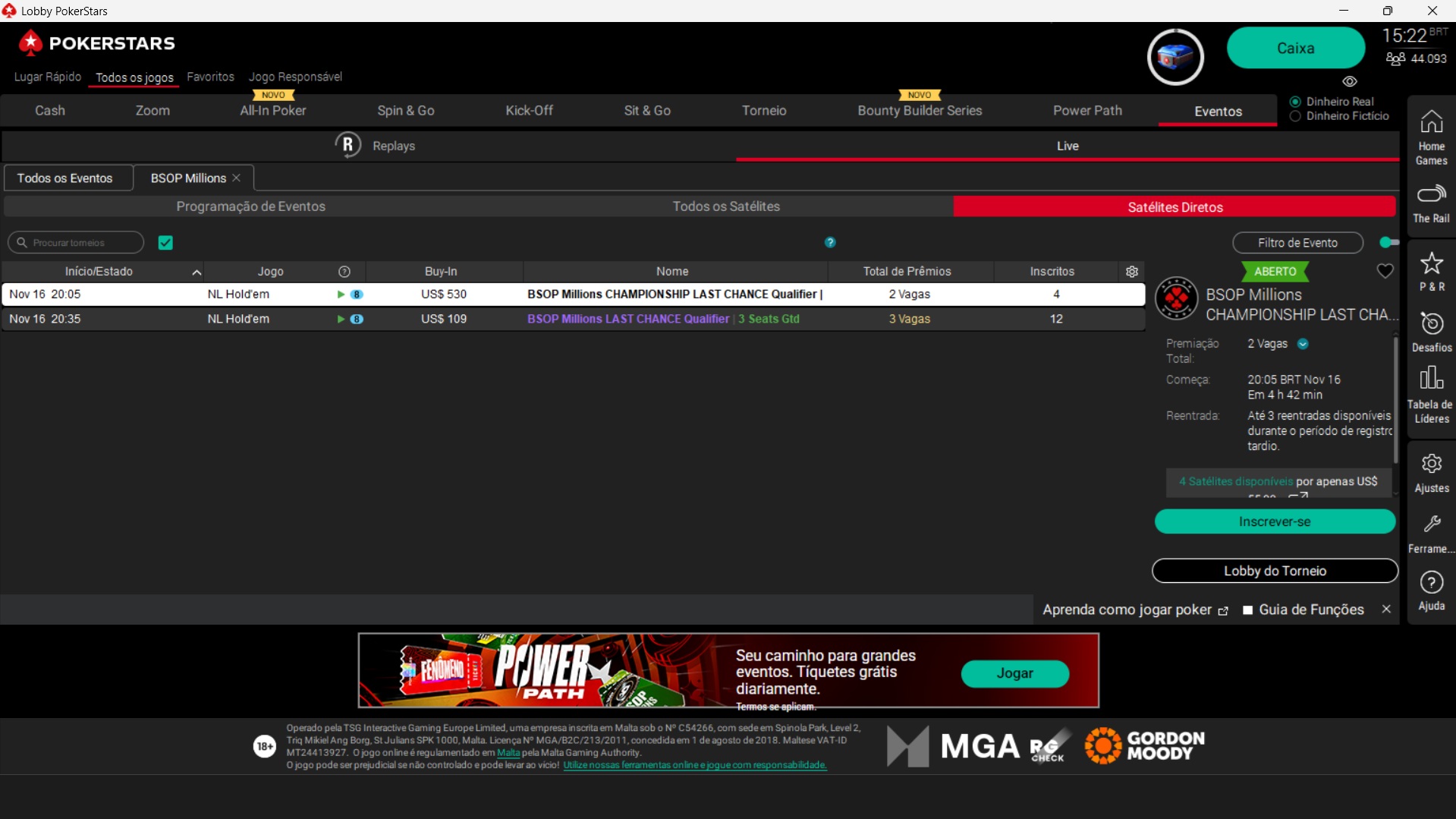
Task: Open the Ajuda help icon
Action: [1431, 591]
